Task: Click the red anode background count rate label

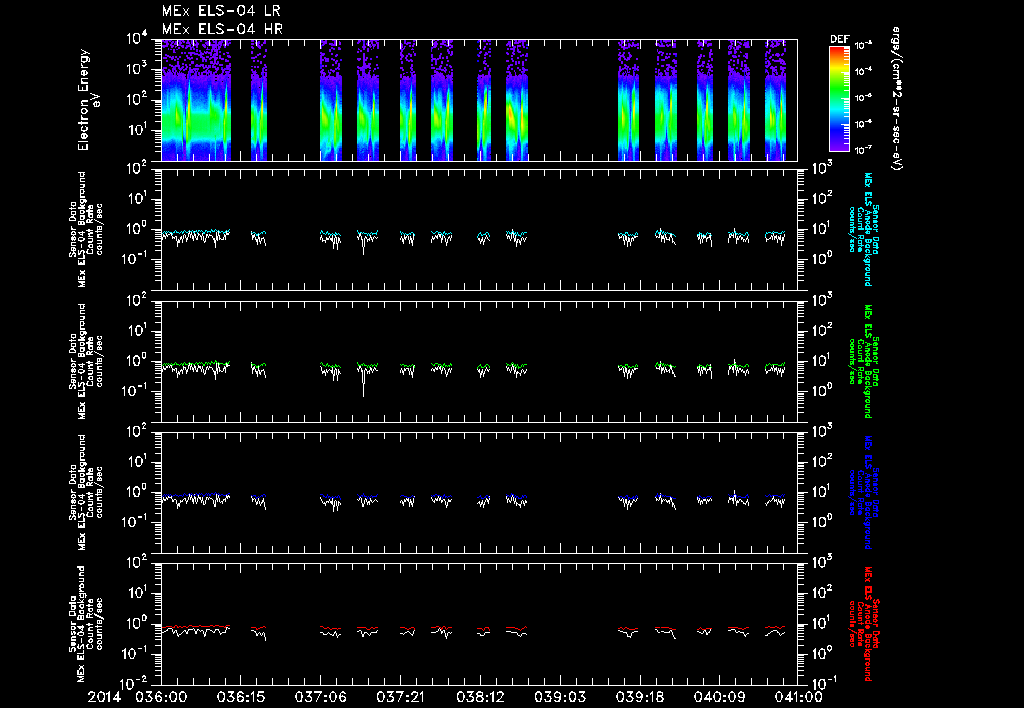Action: point(864,624)
